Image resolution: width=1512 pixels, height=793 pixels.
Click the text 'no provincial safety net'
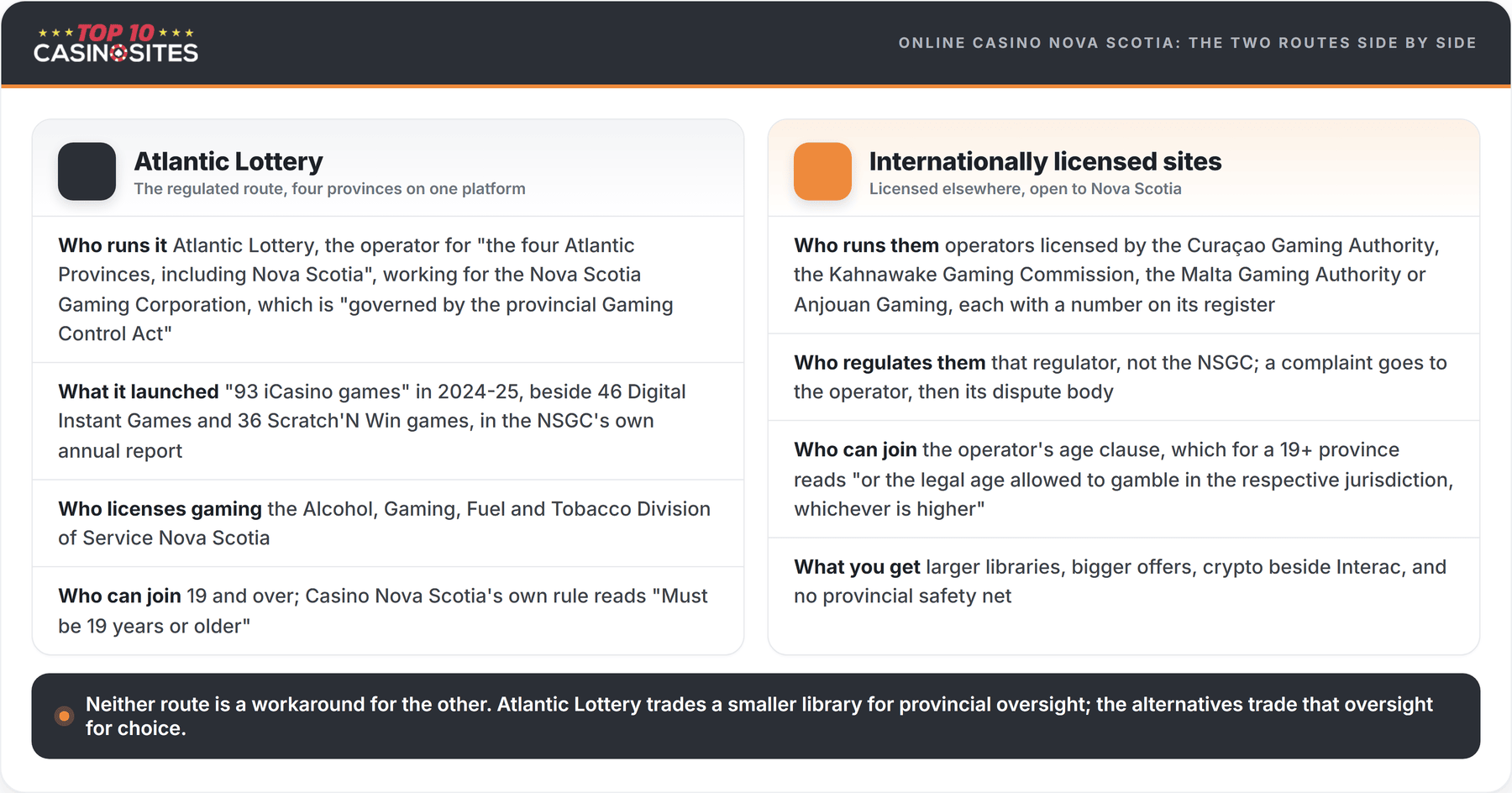pos(902,596)
